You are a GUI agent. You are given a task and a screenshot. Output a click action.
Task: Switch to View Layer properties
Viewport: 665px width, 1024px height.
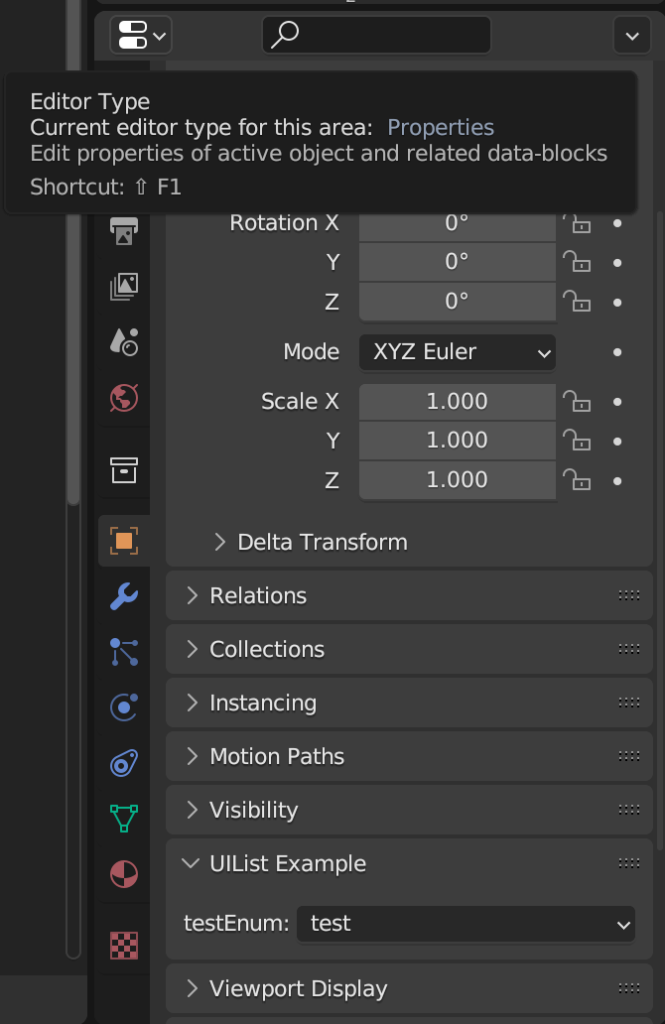coord(123,286)
